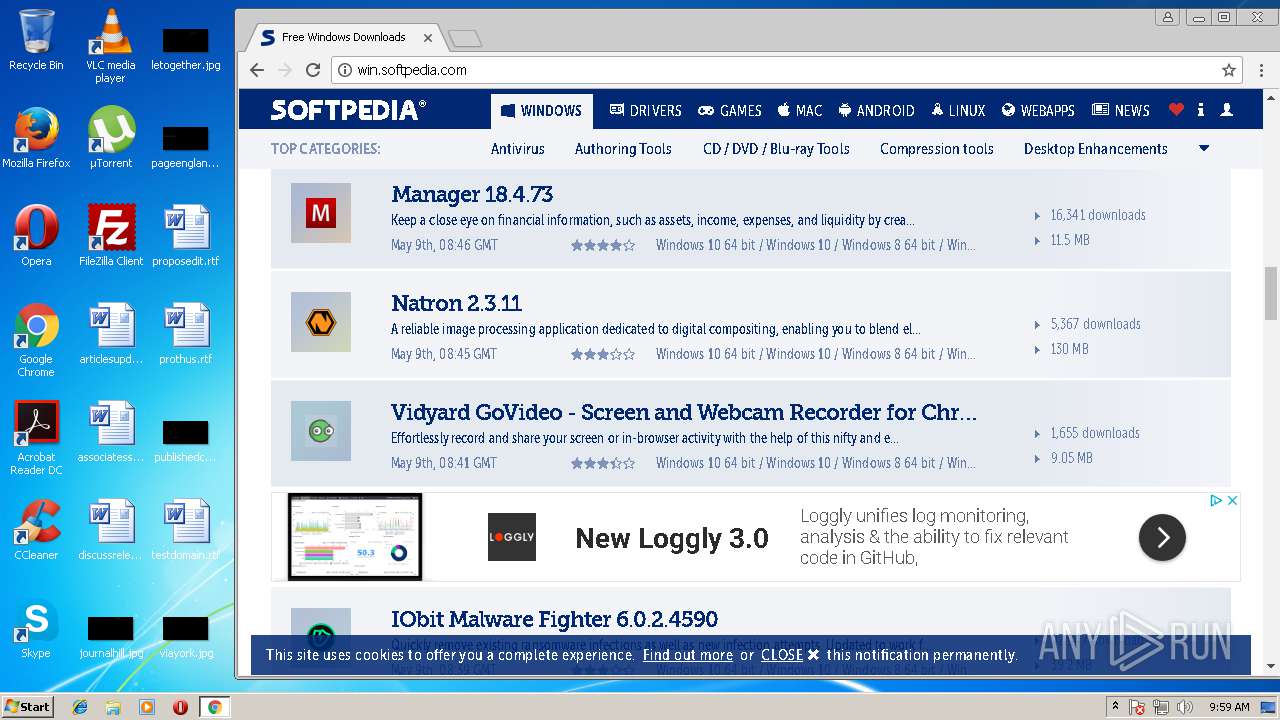Select the WINDOWS navigation tab

[541, 111]
